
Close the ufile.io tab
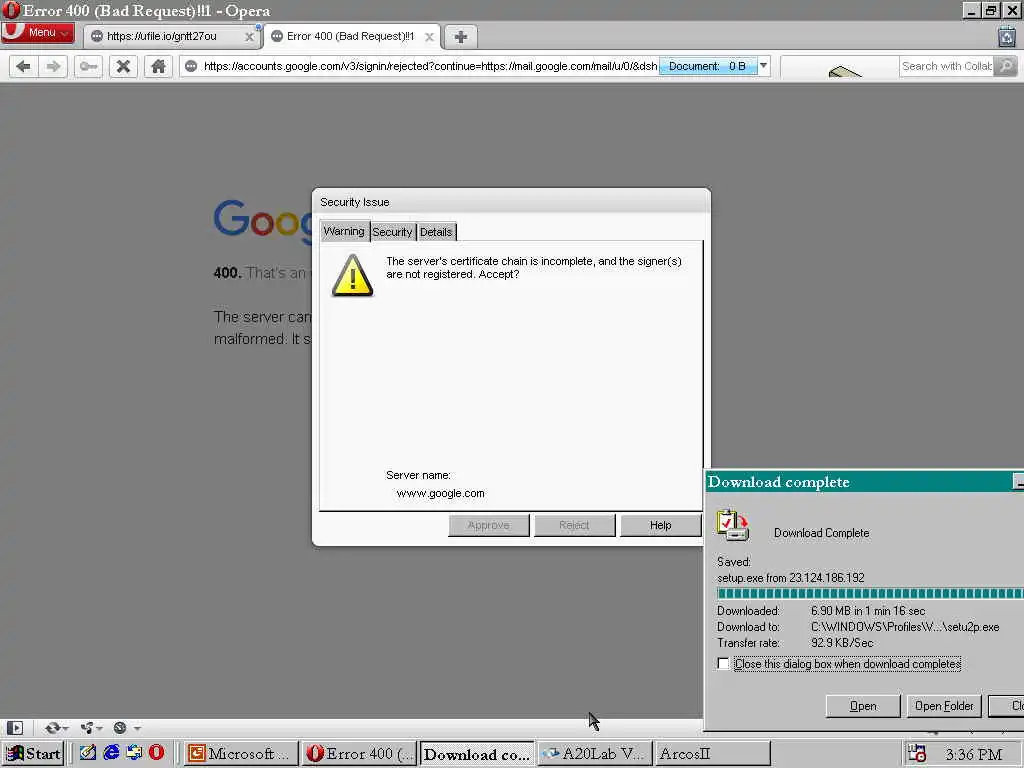click(249, 37)
